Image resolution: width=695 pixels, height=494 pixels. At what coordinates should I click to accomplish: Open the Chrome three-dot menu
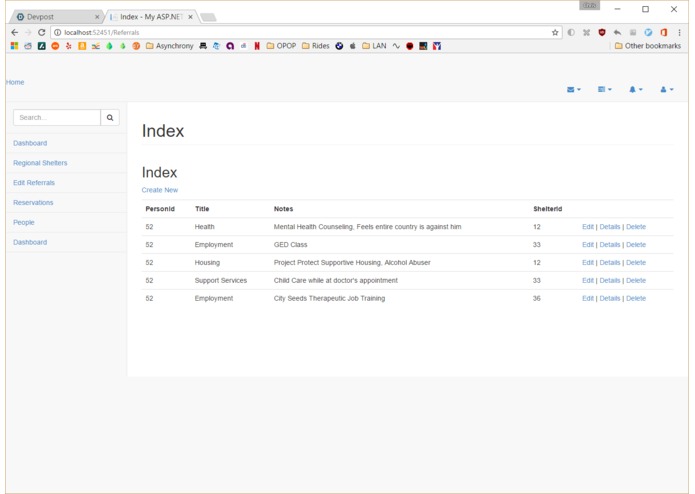click(679, 32)
